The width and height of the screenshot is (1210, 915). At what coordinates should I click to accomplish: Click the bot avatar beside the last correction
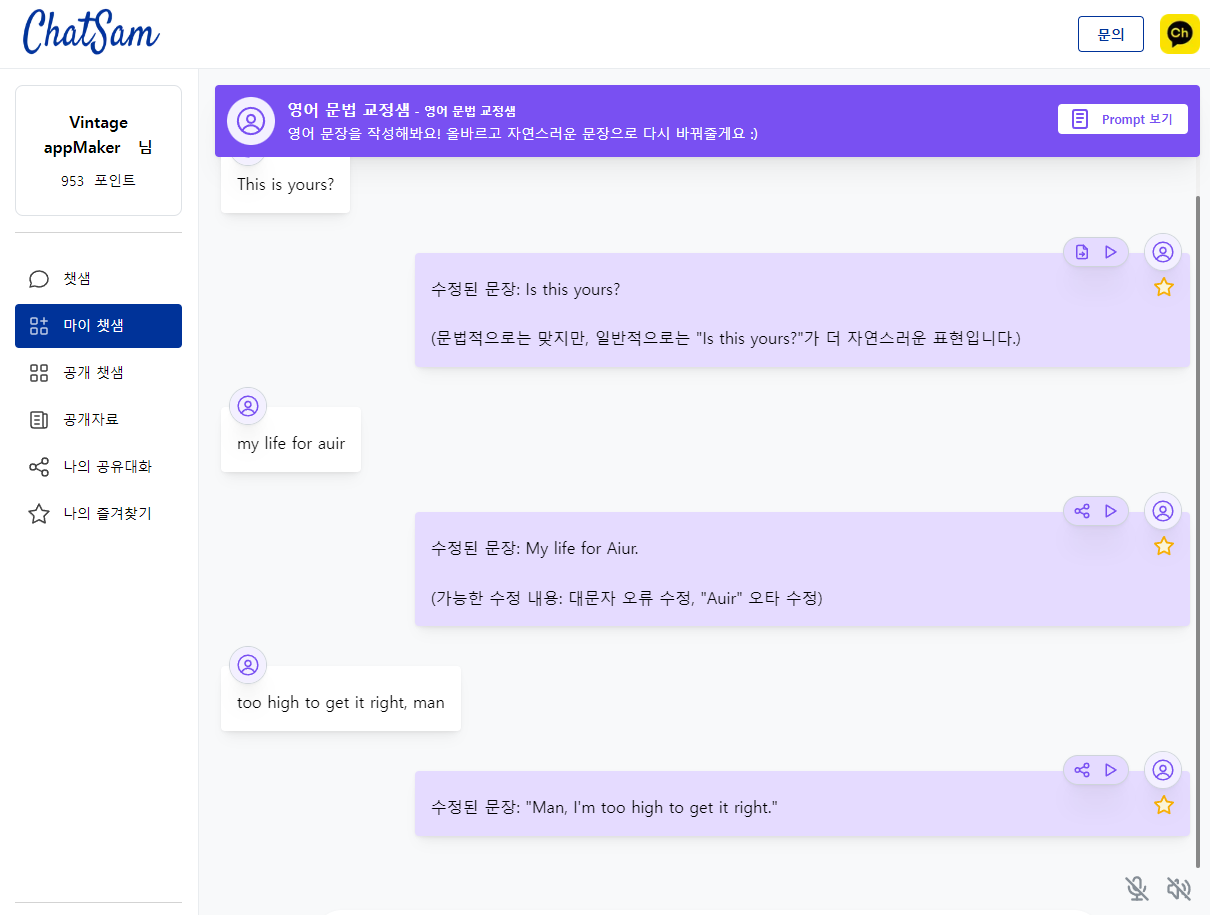1163,770
